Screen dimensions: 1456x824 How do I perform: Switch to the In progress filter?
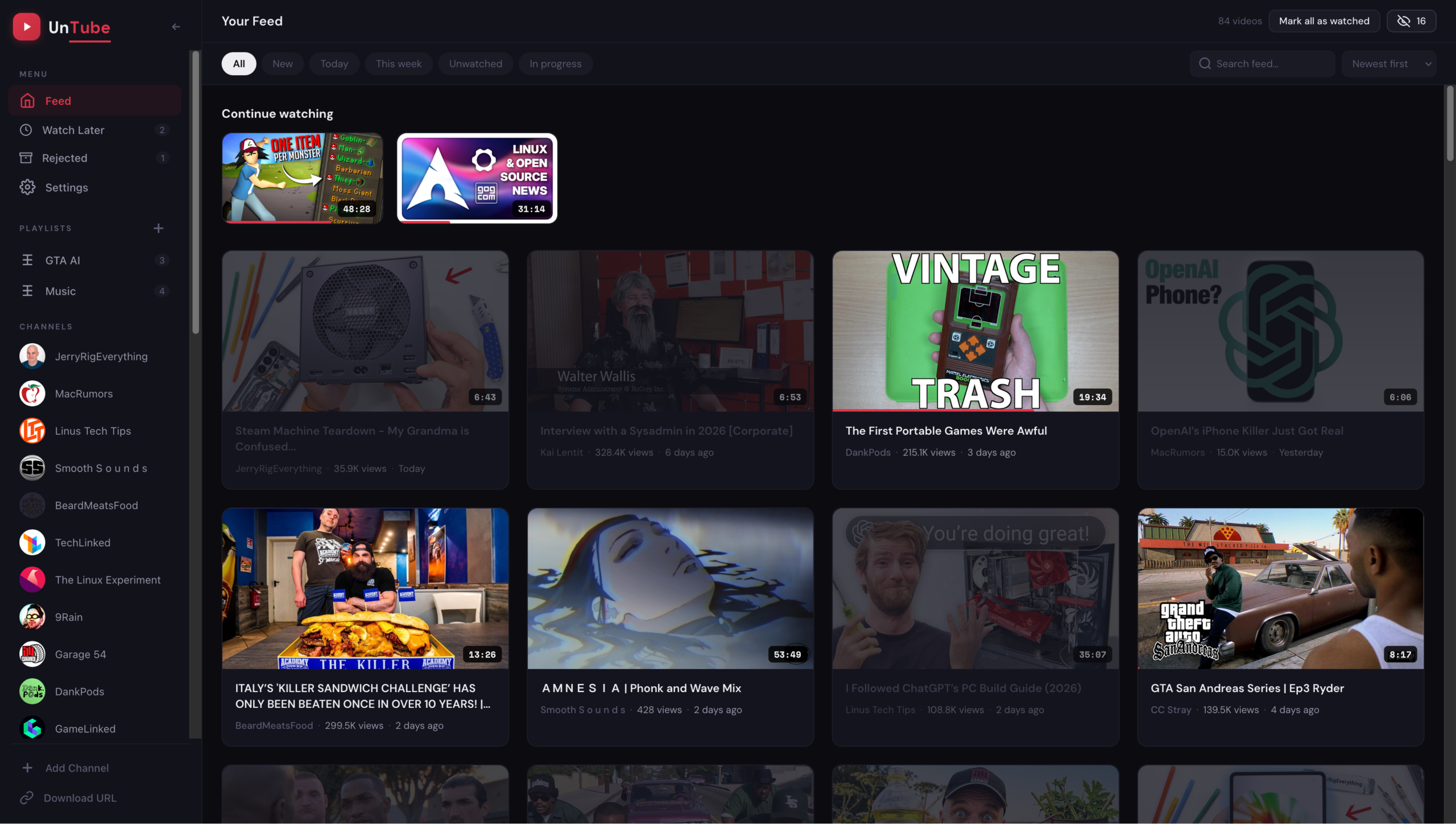pyautogui.click(x=556, y=64)
